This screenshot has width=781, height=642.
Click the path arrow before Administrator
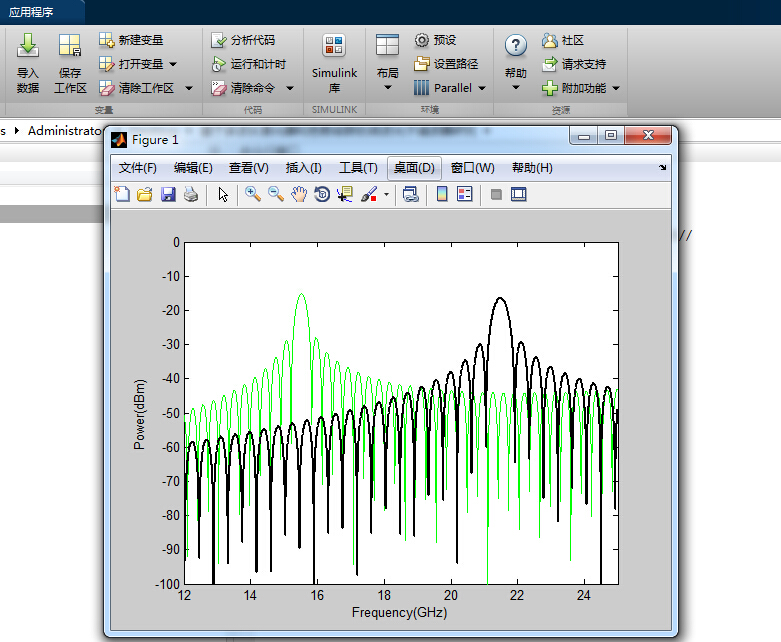click(x=17, y=130)
